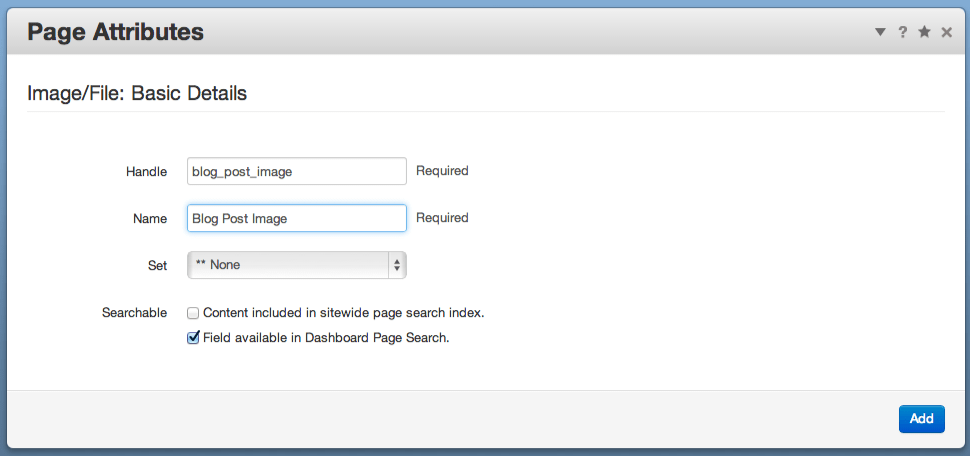Click the Page Attributes title bar text
970x456 pixels.
(116, 32)
